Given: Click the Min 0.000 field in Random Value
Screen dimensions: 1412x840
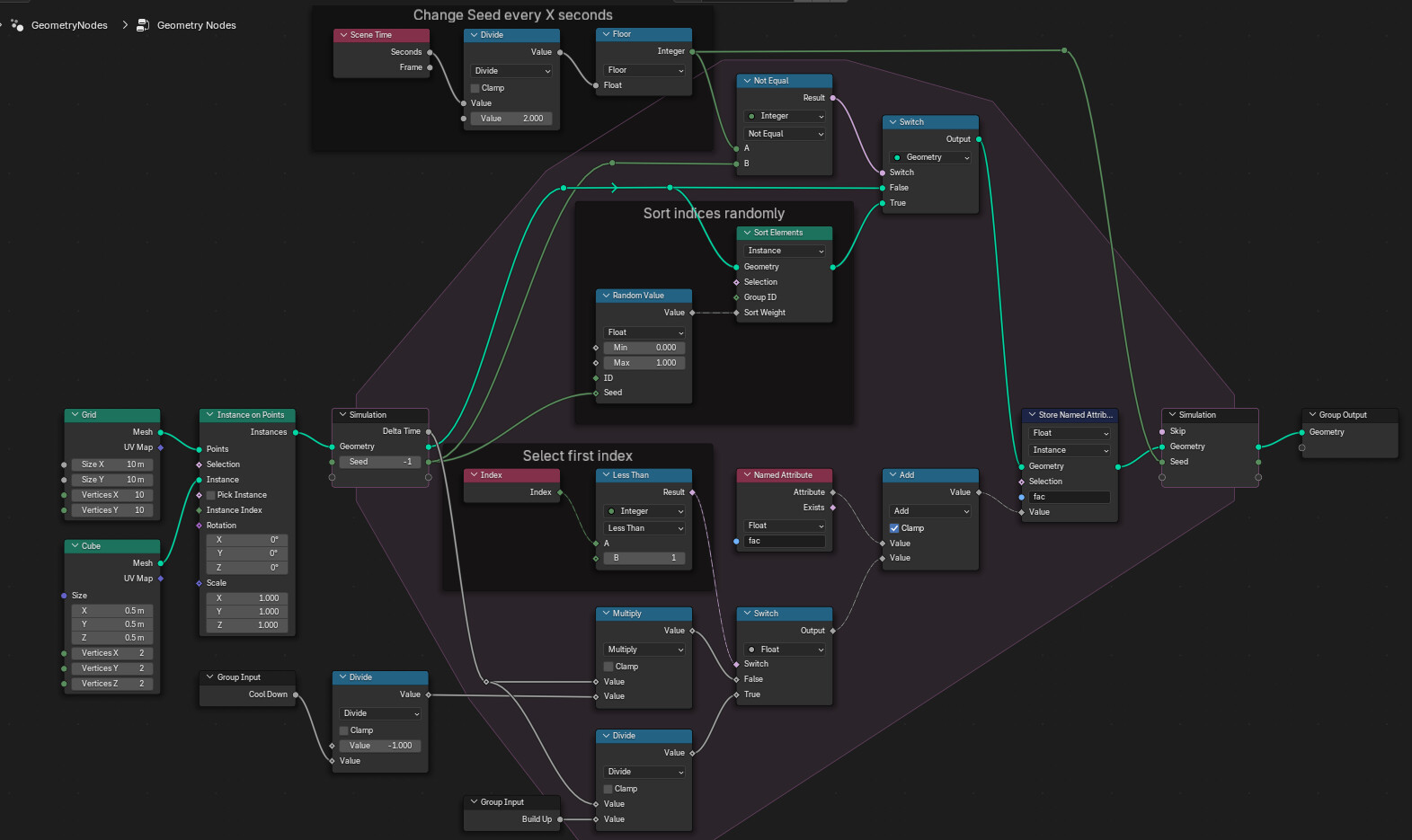Looking at the screenshot, I should pyautogui.click(x=644, y=348).
